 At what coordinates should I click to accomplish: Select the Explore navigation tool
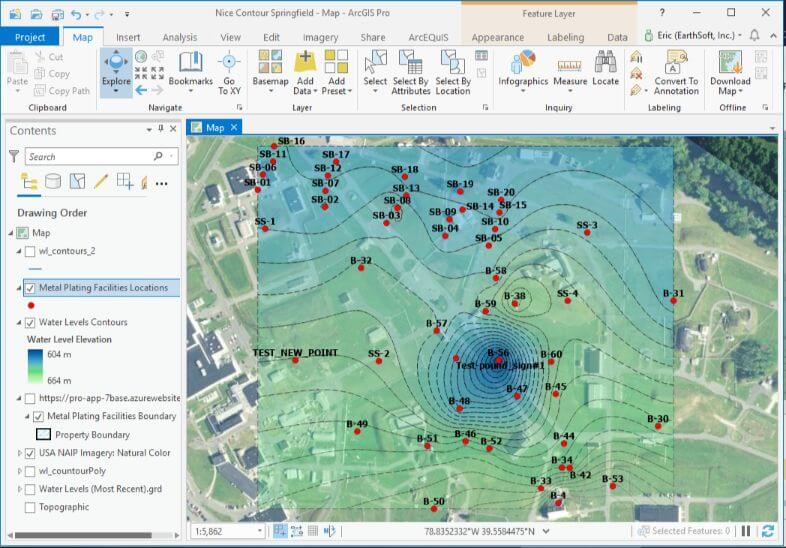pos(116,72)
